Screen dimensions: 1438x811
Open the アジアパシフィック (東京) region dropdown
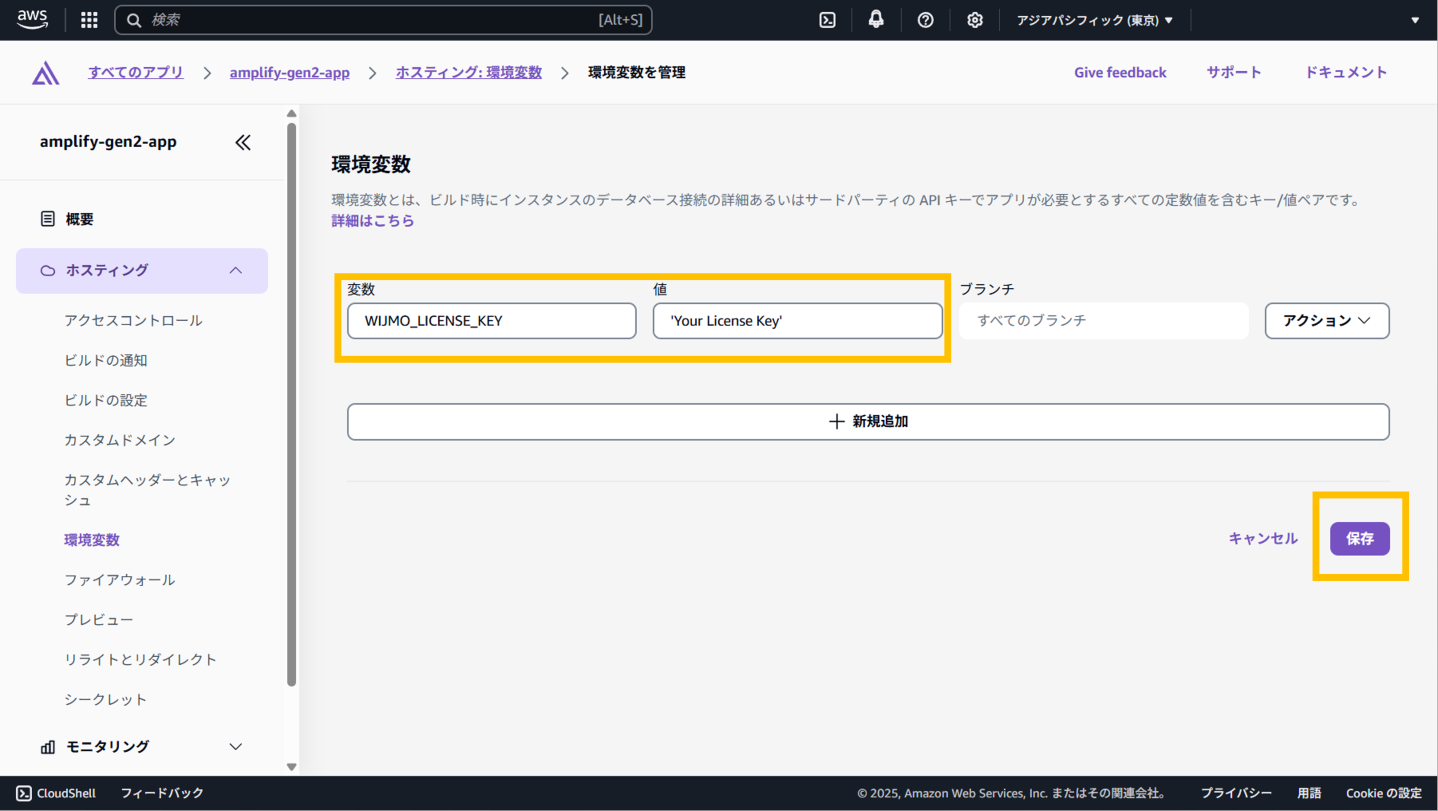pyautogui.click(x=1095, y=20)
